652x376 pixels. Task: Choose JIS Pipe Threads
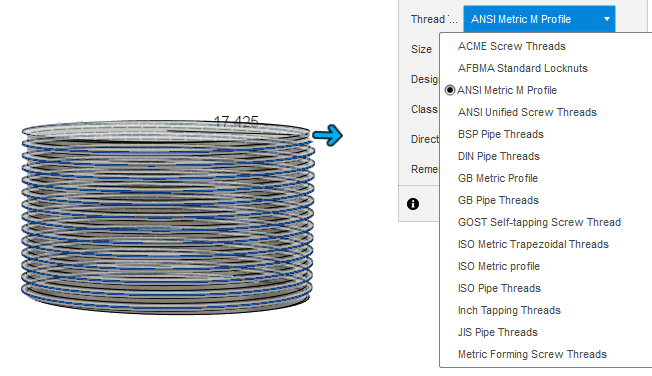pos(498,333)
